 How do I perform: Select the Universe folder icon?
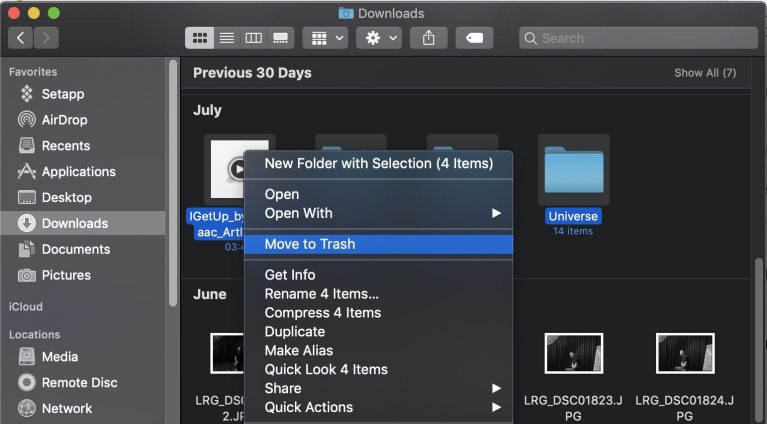click(574, 170)
